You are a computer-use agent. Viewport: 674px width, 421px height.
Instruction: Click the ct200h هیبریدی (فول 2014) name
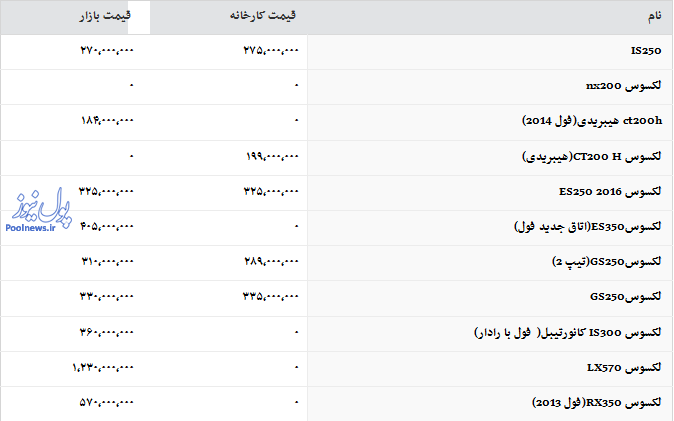[592, 122]
